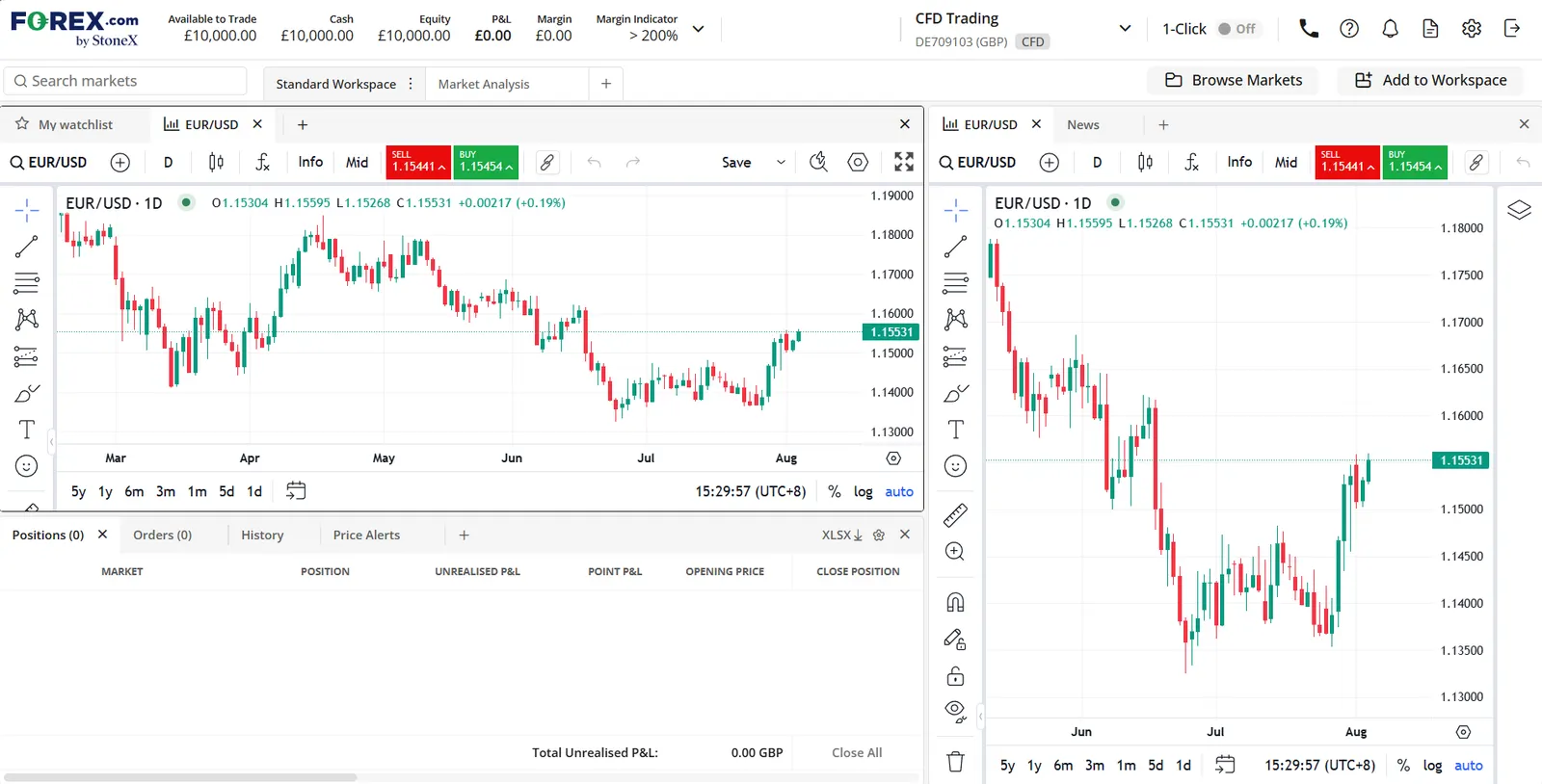Select 1y range in left chart
This screenshot has width=1542, height=784.
(105, 491)
